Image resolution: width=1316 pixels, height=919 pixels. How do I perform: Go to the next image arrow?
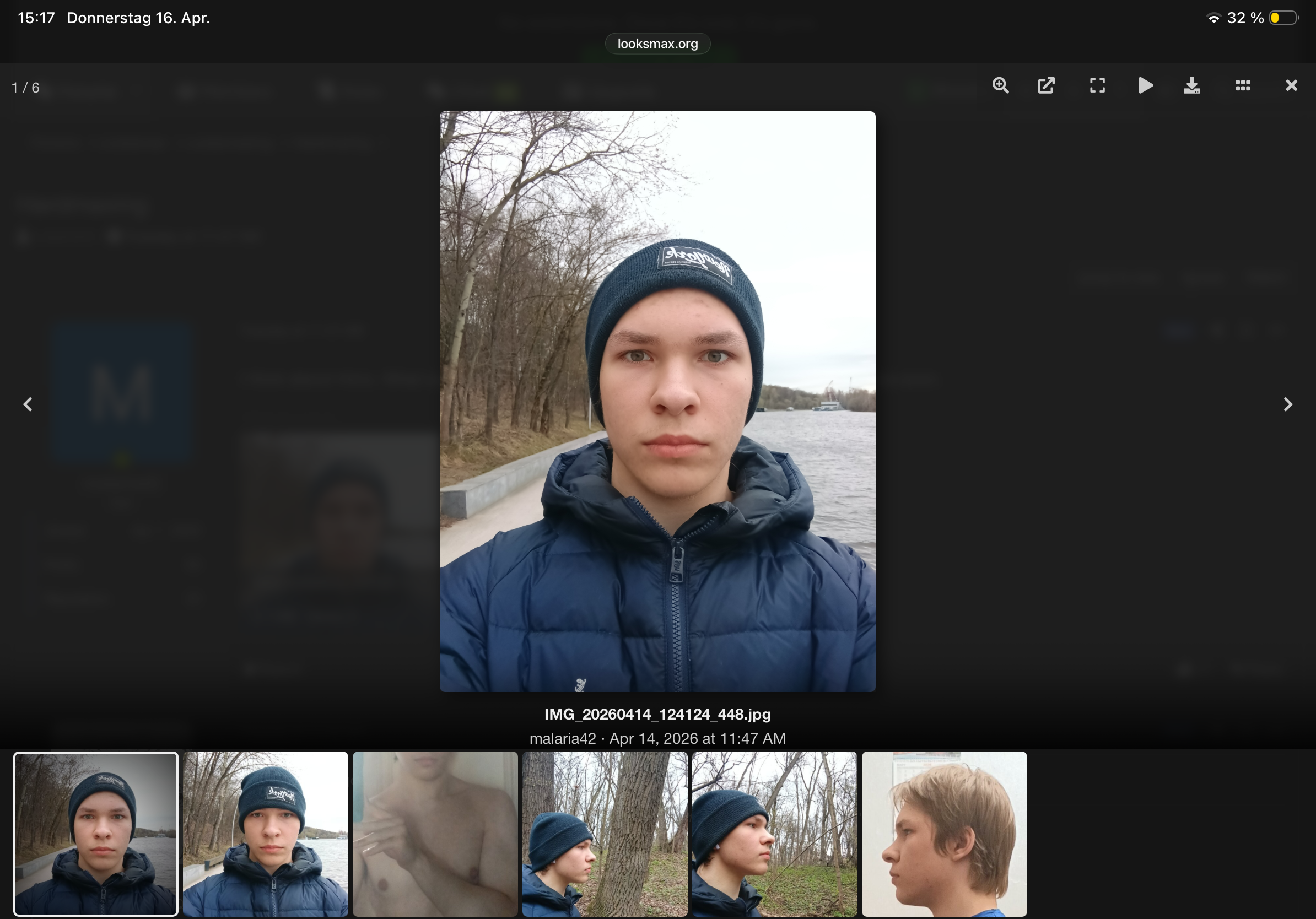click(1288, 404)
